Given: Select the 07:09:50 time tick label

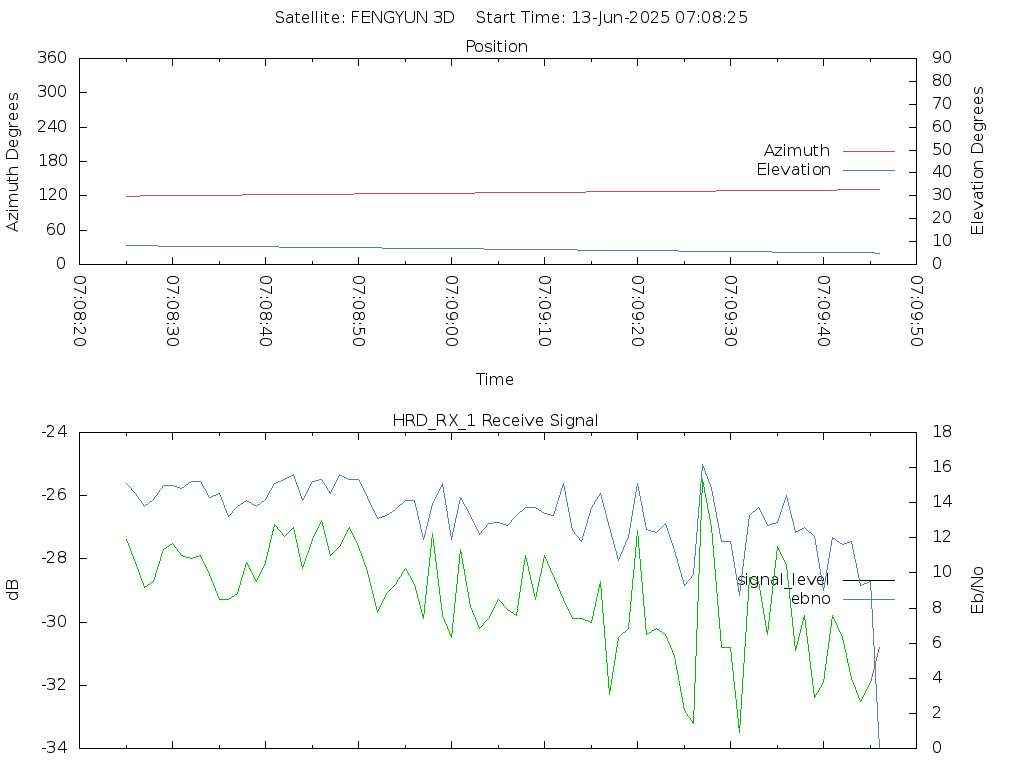Looking at the screenshot, I should pyautogui.click(x=916, y=311).
